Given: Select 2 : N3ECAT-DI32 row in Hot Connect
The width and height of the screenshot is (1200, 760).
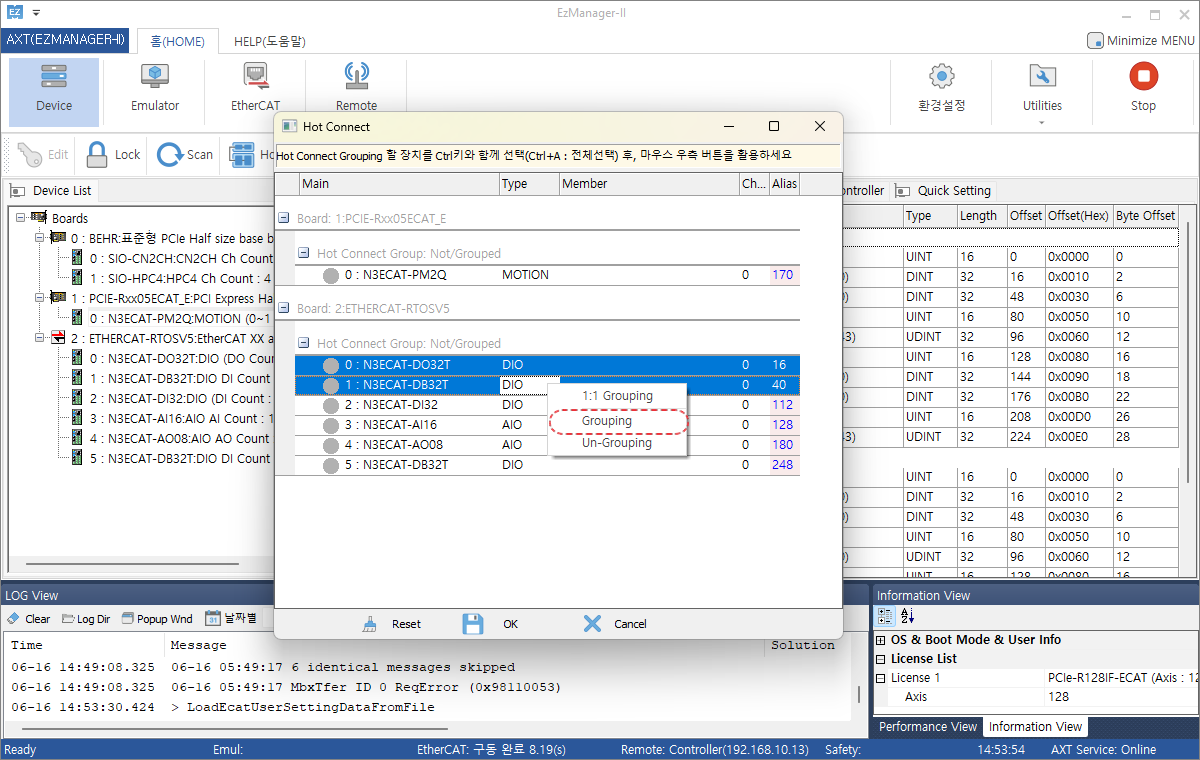Looking at the screenshot, I should pos(548,405).
